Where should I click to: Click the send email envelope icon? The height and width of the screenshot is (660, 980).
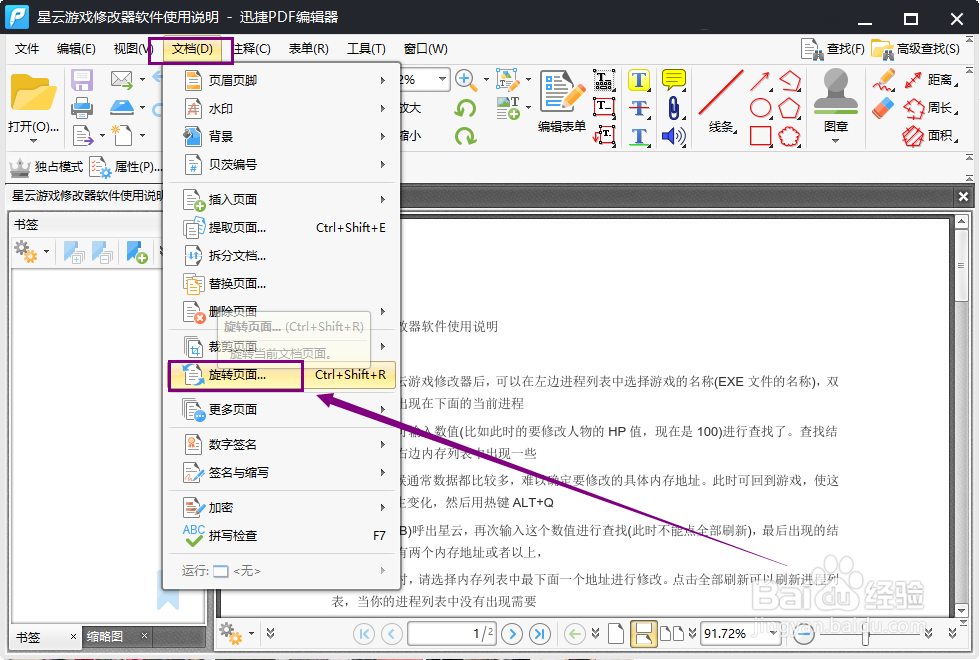[121, 80]
